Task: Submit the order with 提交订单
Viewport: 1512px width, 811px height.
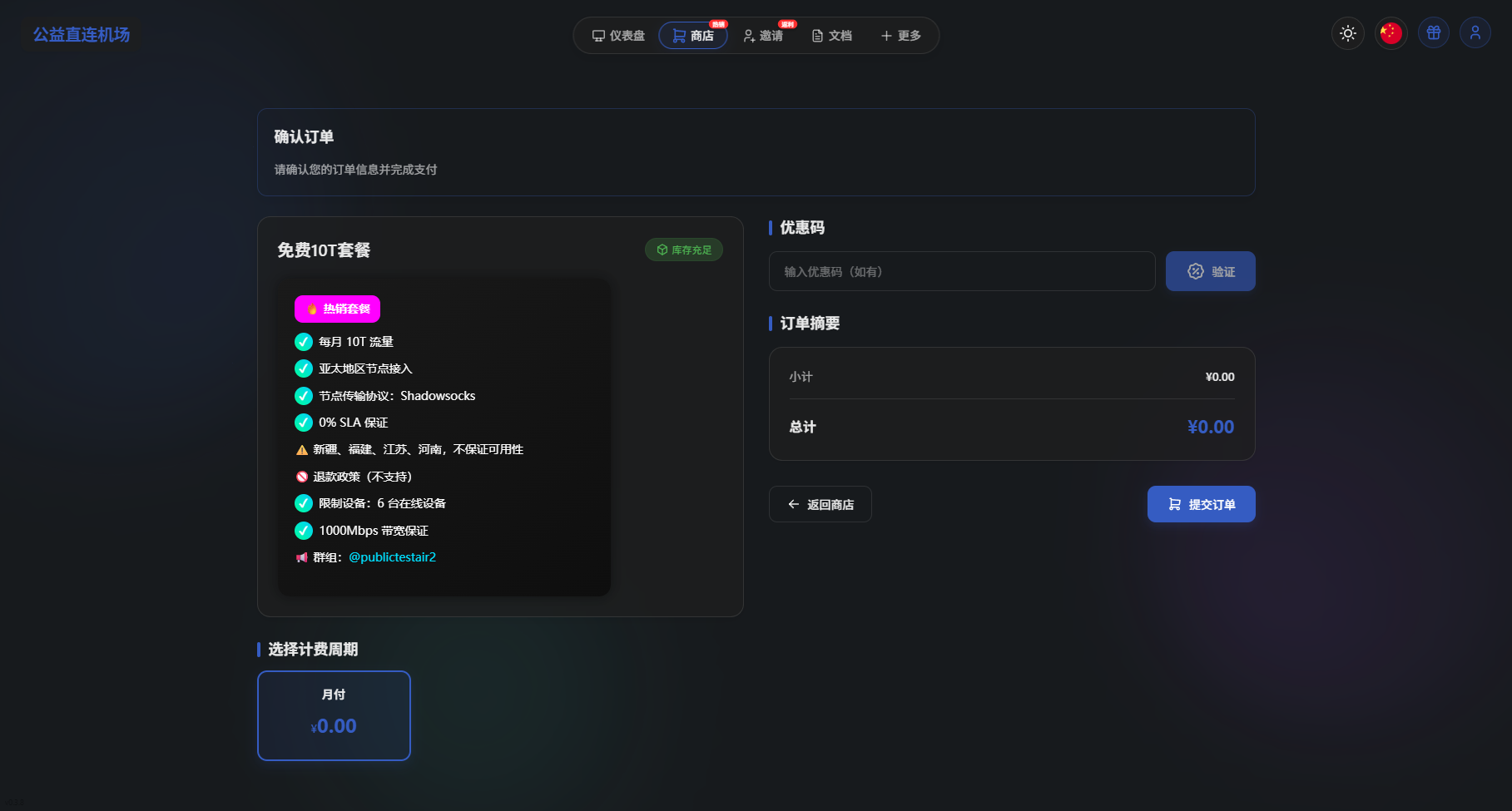Action: tap(1201, 504)
